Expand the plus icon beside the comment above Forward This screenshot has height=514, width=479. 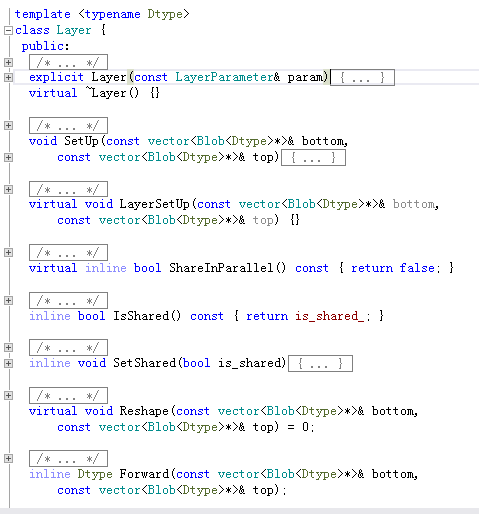click(8, 458)
